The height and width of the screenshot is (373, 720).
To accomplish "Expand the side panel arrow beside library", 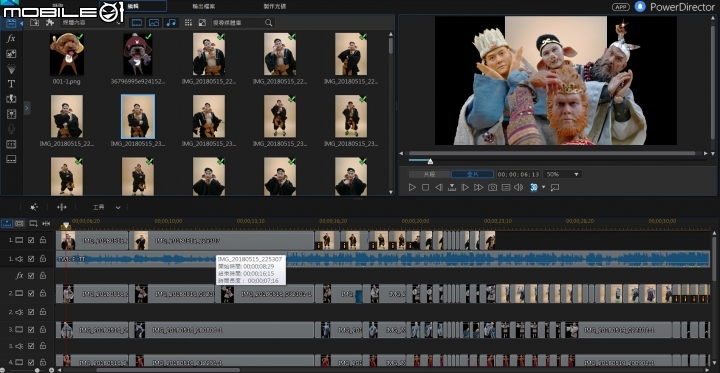I will click(x=27, y=108).
